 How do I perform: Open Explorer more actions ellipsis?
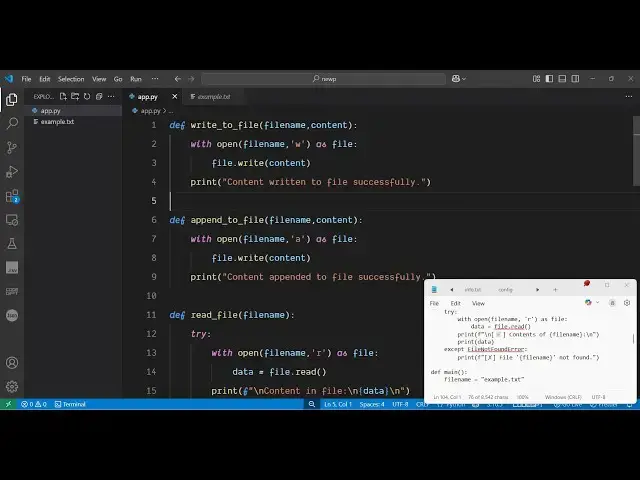[x=111, y=96]
